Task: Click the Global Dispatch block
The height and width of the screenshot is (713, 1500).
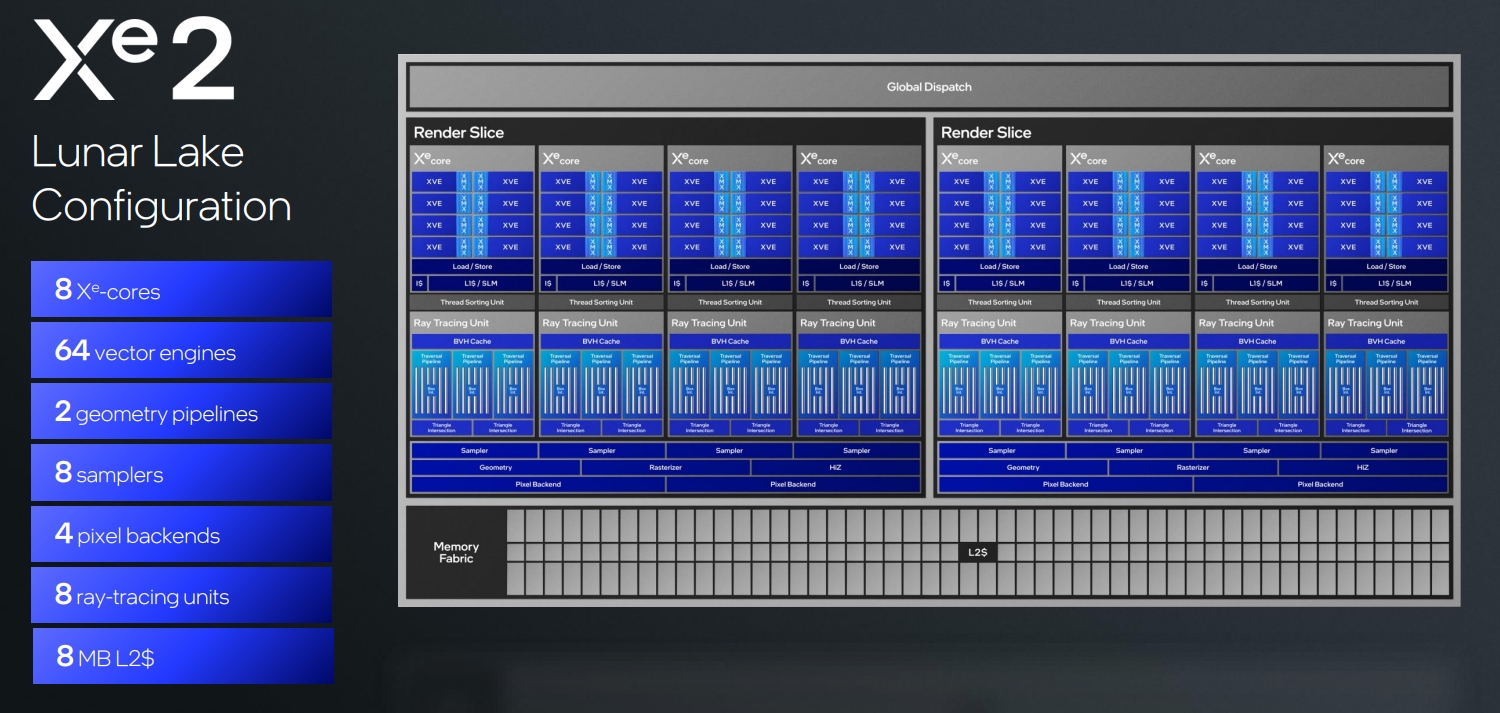Action: [x=929, y=87]
